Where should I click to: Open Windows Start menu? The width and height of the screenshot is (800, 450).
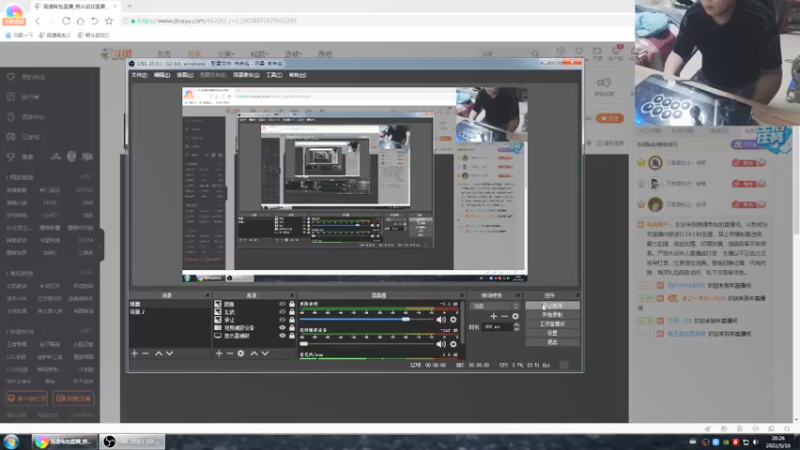click(11, 441)
